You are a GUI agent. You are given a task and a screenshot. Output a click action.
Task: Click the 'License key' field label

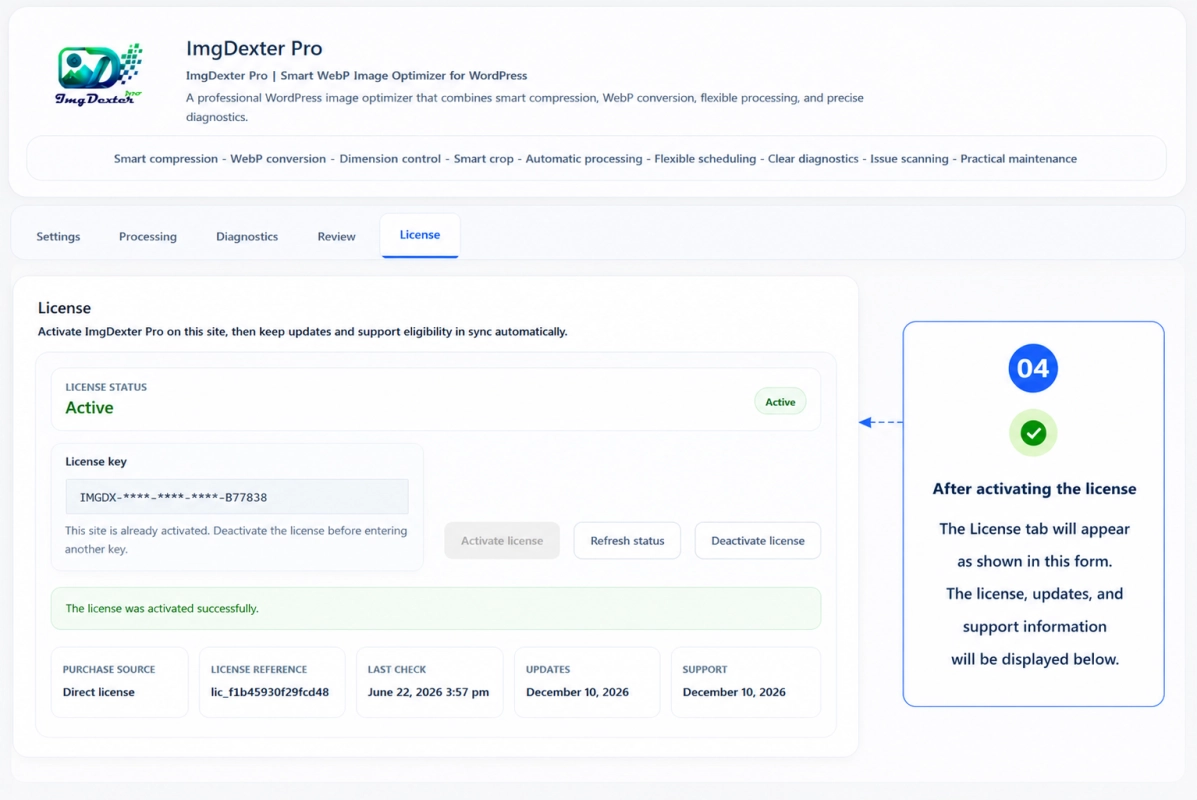coord(96,461)
